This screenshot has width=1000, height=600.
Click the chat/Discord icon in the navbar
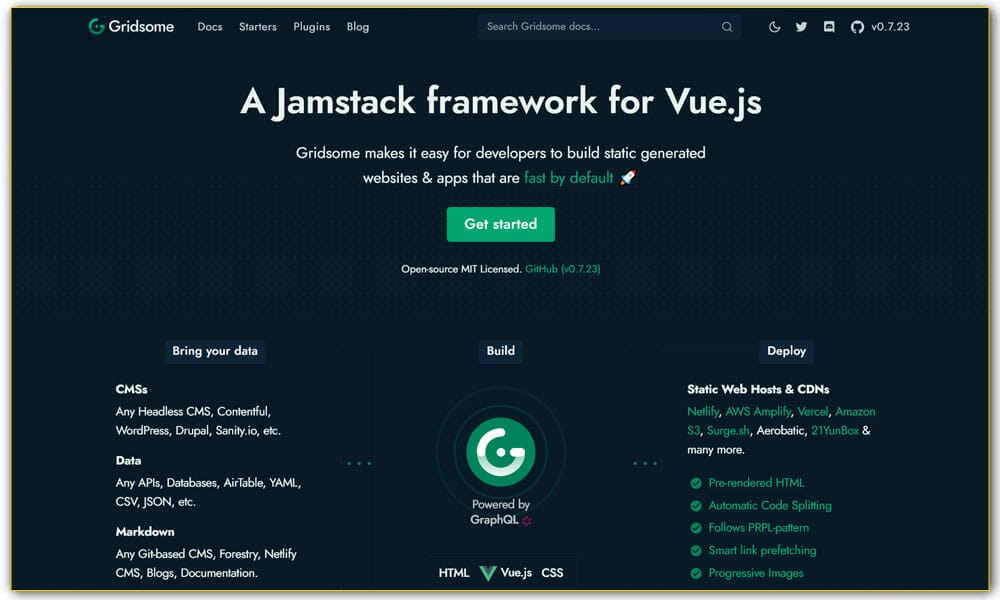click(x=828, y=27)
